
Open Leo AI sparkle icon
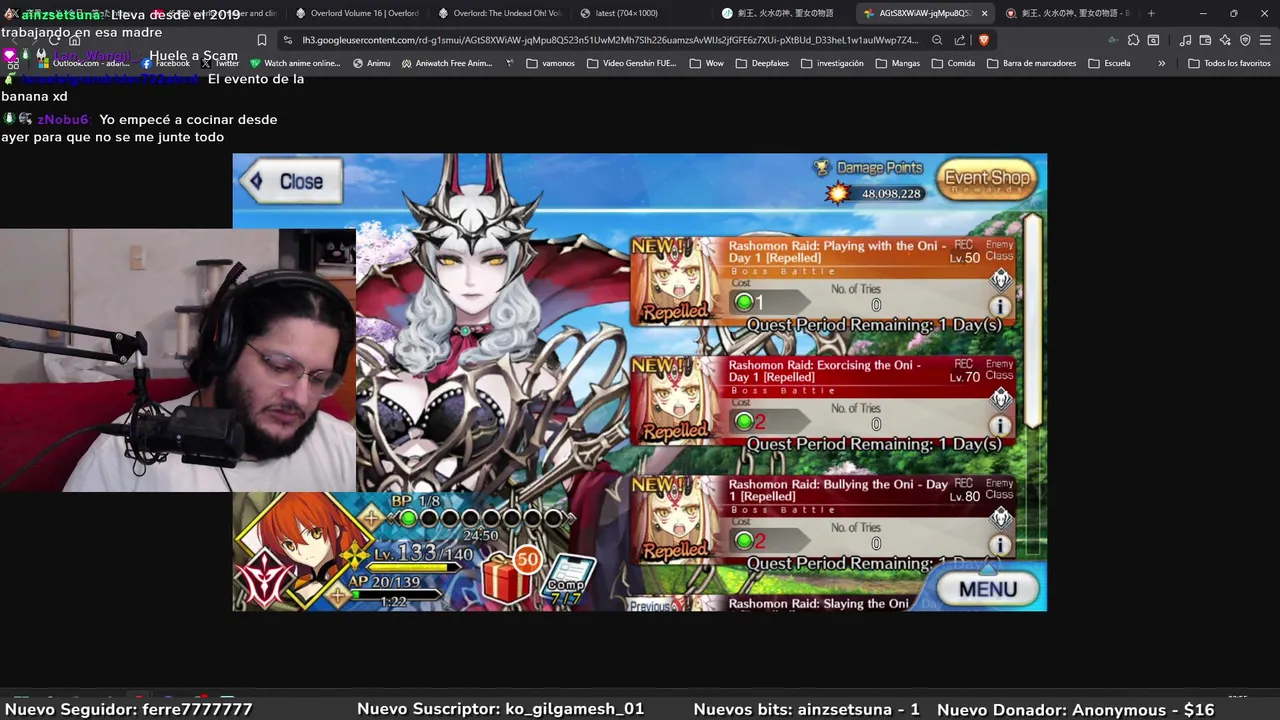[x=1225, y=40]
